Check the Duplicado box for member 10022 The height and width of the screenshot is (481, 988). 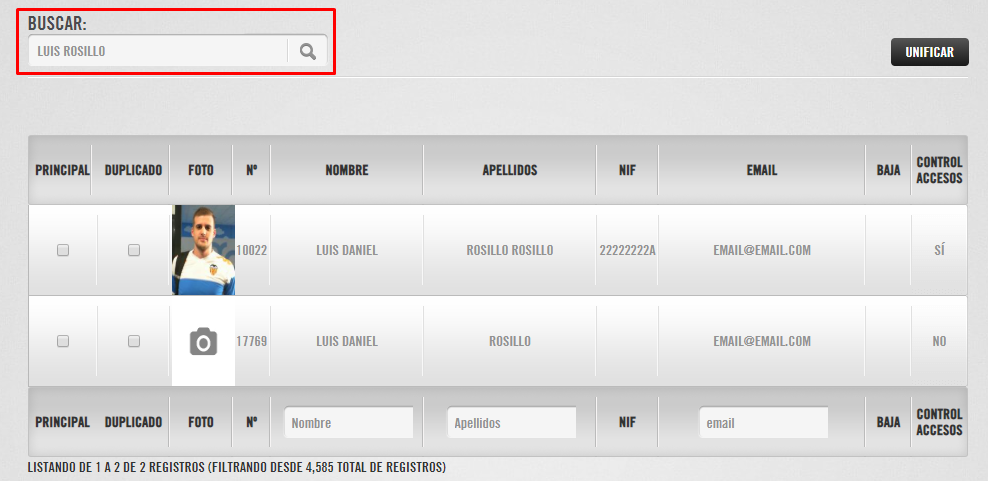[134, 250]
